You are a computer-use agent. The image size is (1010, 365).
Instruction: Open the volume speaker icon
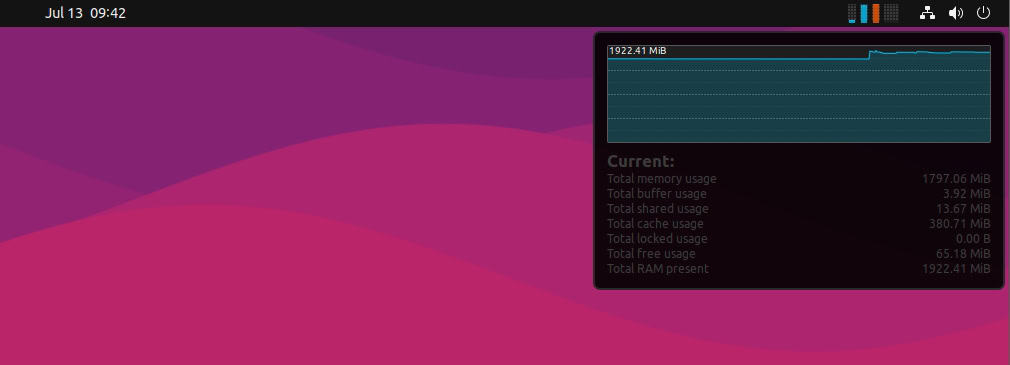[x=956, y=13]
